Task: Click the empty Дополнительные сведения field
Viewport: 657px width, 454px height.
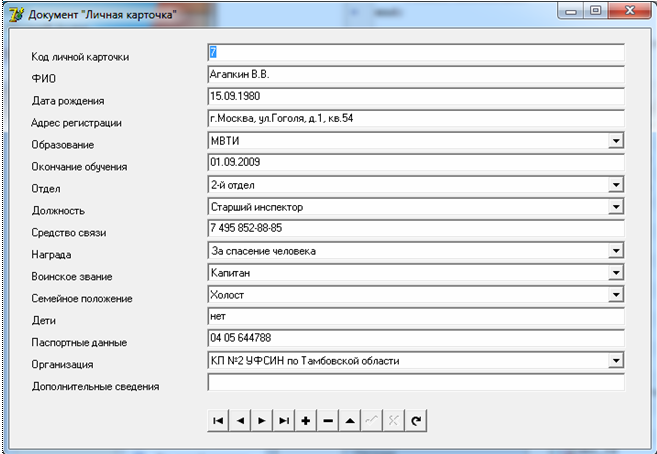Action: point(414,383)
